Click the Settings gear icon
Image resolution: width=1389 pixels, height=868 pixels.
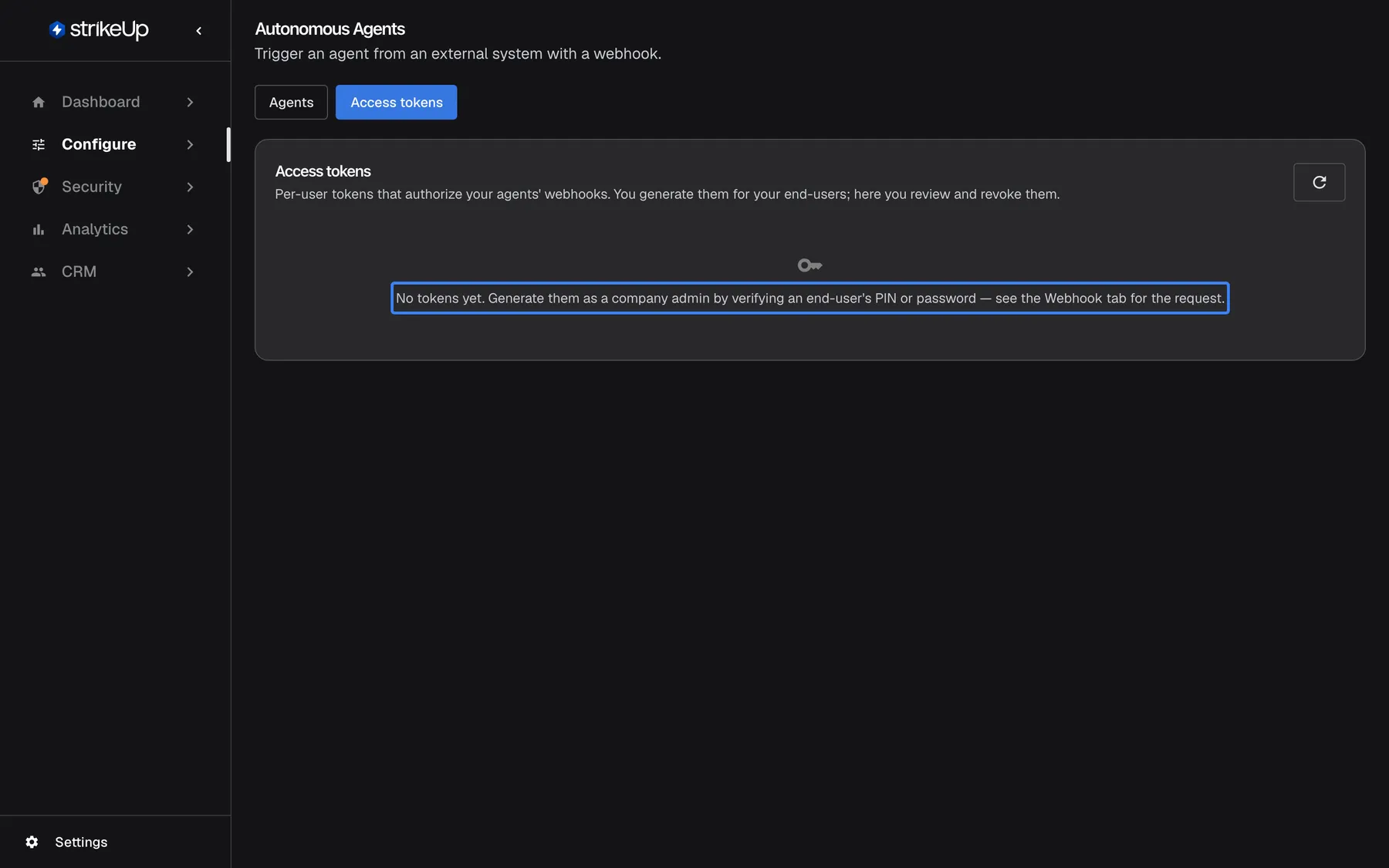click(32, 842)
